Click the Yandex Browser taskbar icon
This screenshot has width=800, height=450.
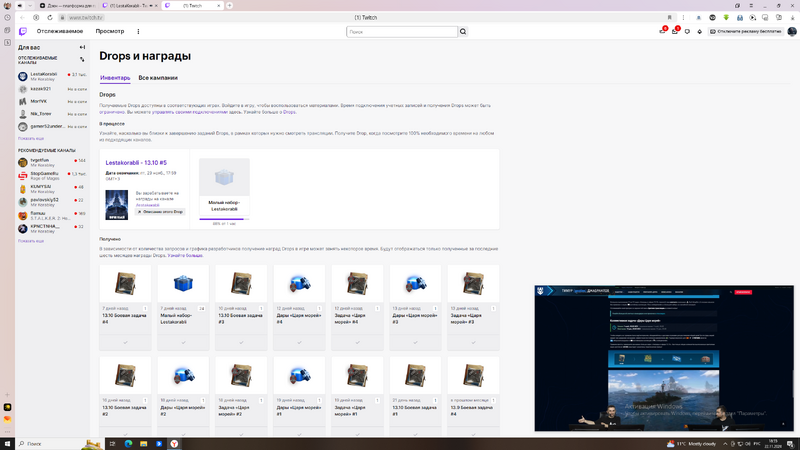pyautogui.click(x=174, y=443)
